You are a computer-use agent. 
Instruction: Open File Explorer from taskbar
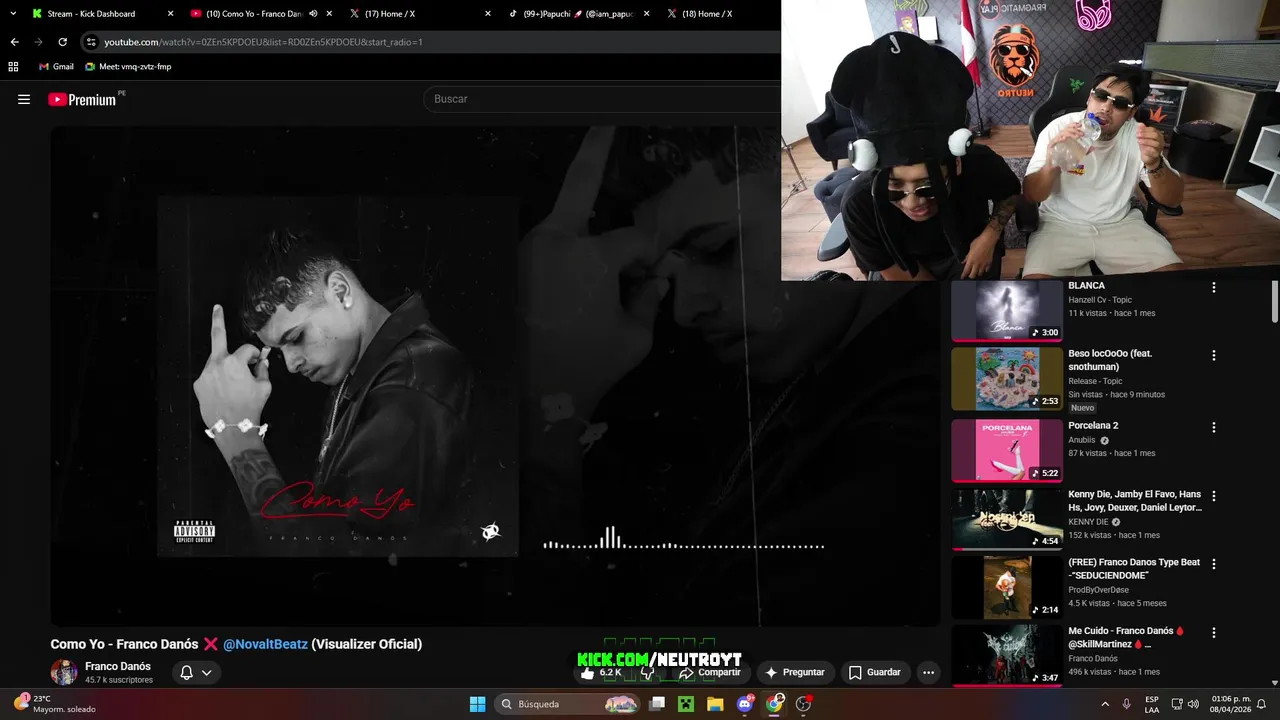(715, 704)
